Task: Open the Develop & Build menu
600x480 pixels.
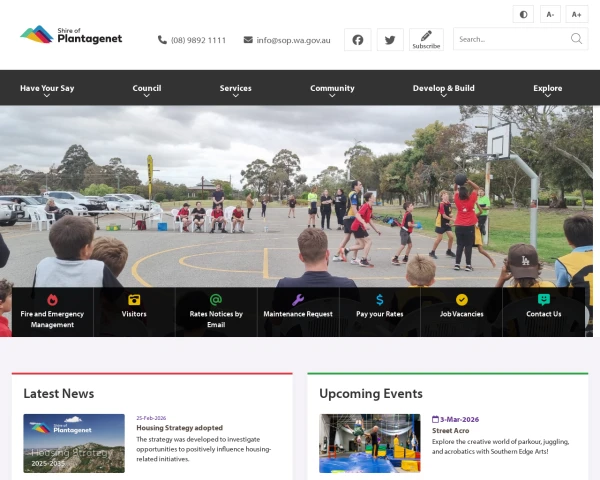Action: coord(443,88)
